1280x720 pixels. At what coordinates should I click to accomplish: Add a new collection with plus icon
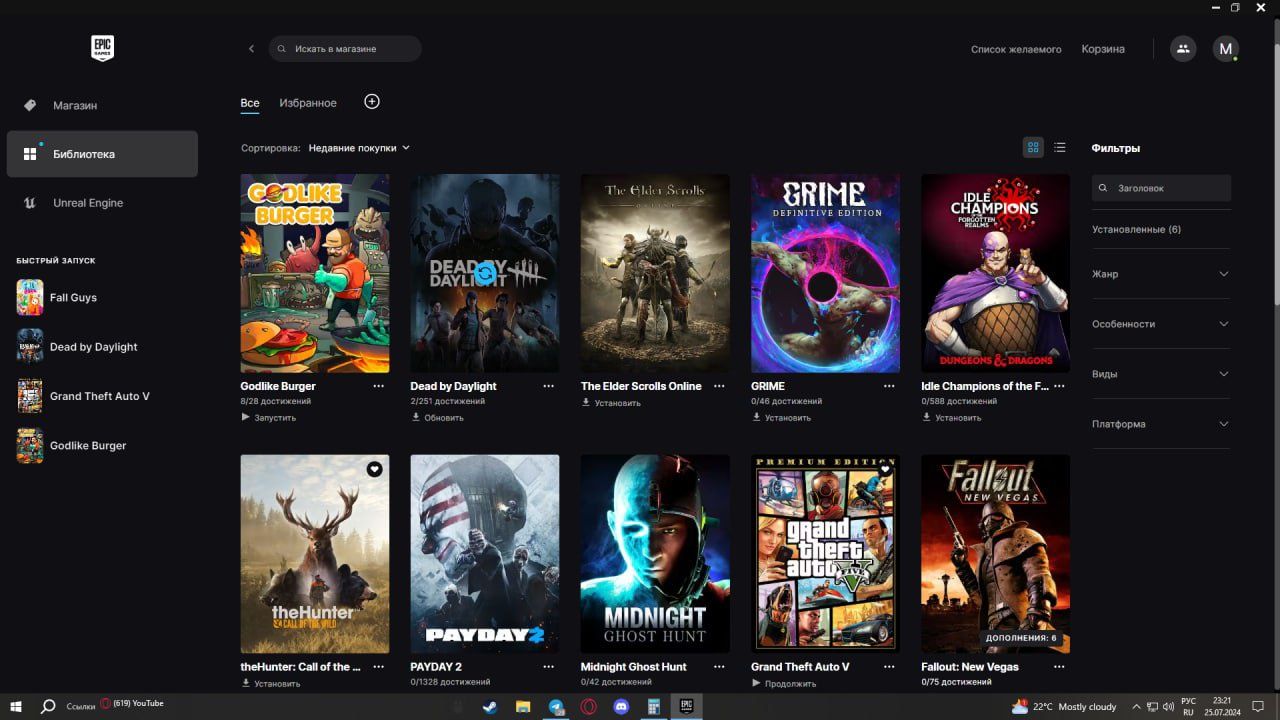click(x=372, y=102)
